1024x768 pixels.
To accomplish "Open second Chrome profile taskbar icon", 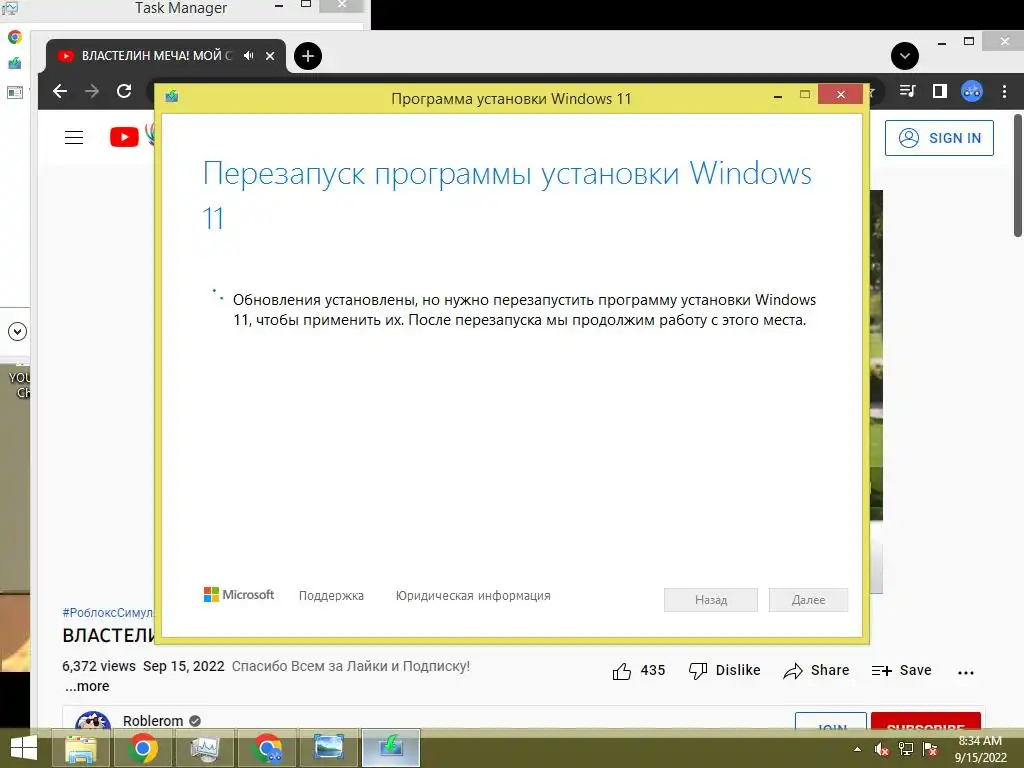I will coord(266,748).
